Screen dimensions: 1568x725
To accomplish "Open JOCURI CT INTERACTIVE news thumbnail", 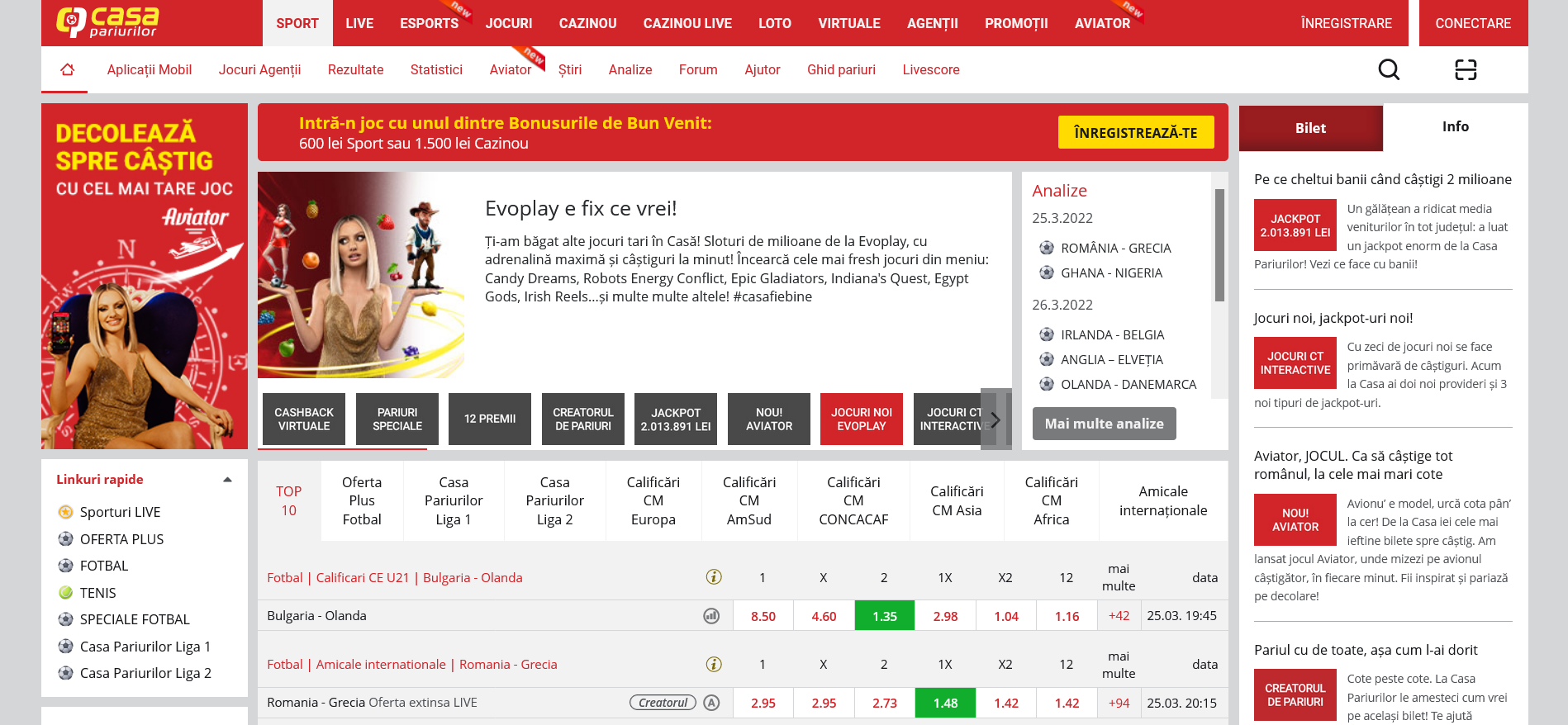I will click(1295, 363).
